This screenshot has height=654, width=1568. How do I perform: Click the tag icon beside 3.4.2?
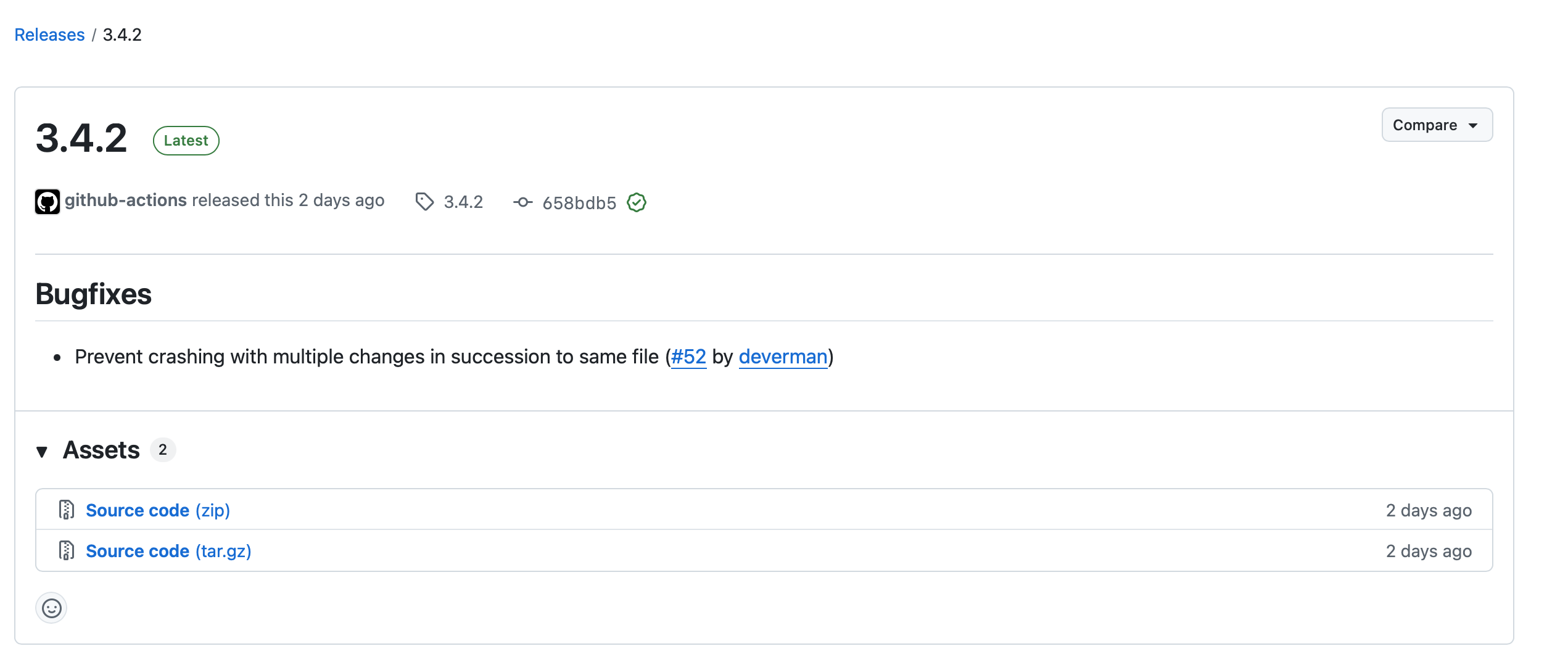tap(424, 202)
